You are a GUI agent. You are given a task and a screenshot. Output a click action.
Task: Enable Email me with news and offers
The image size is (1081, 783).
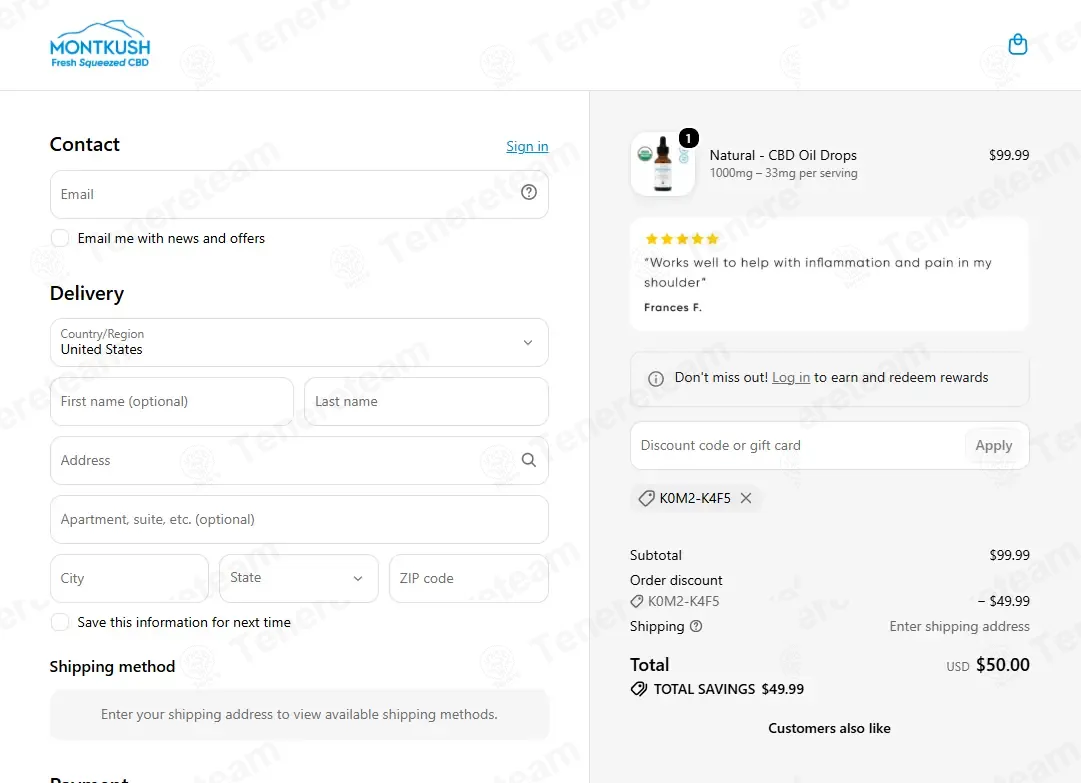pos(60,238)
